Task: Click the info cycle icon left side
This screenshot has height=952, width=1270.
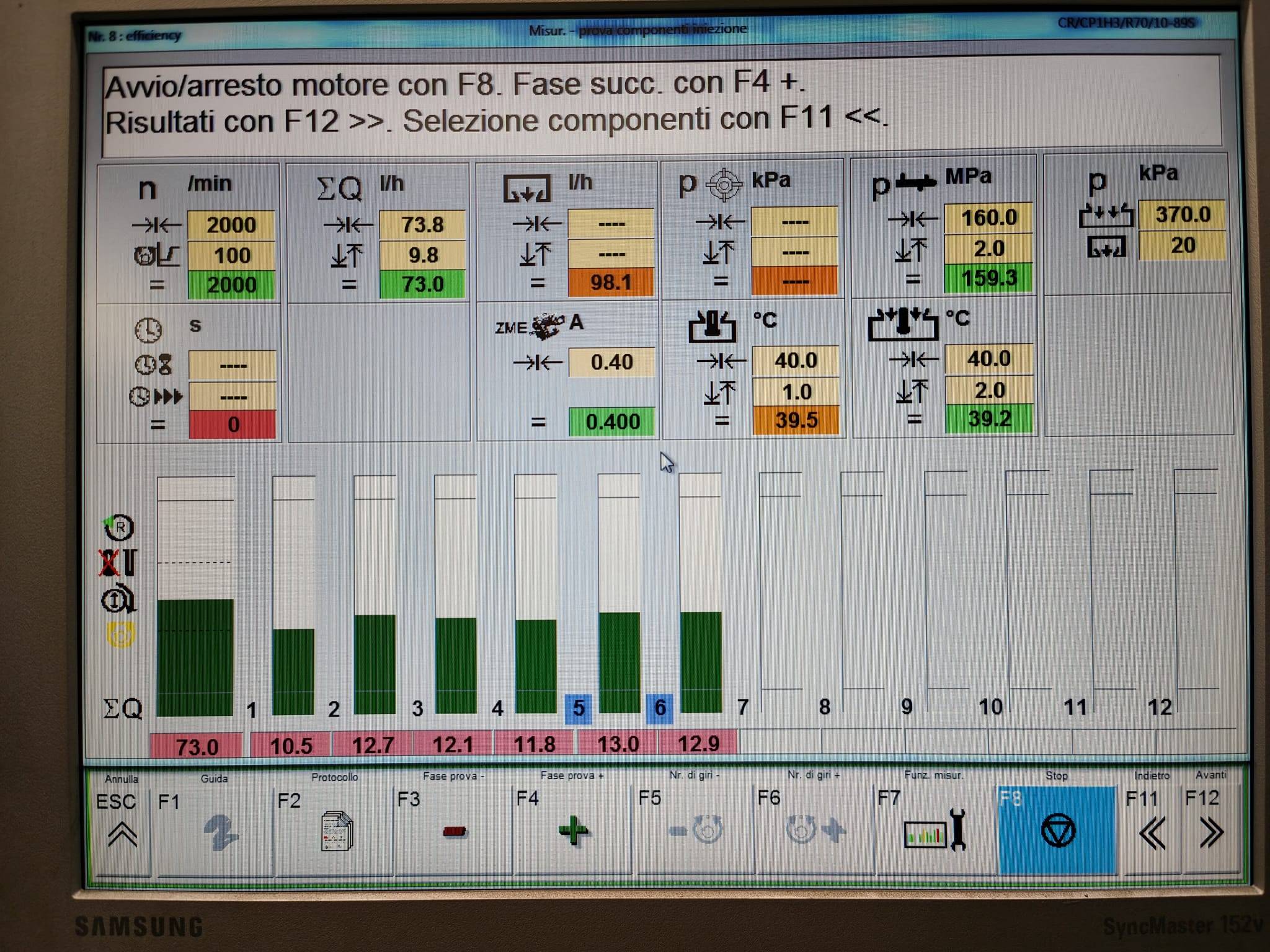Action: 118,599
